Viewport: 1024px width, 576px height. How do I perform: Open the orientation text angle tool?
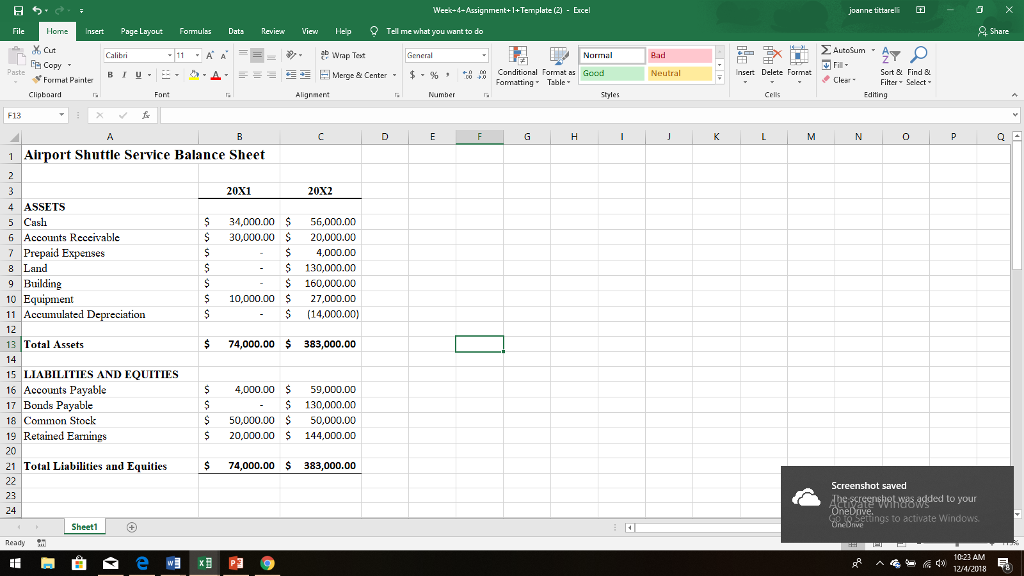(292, 56)
